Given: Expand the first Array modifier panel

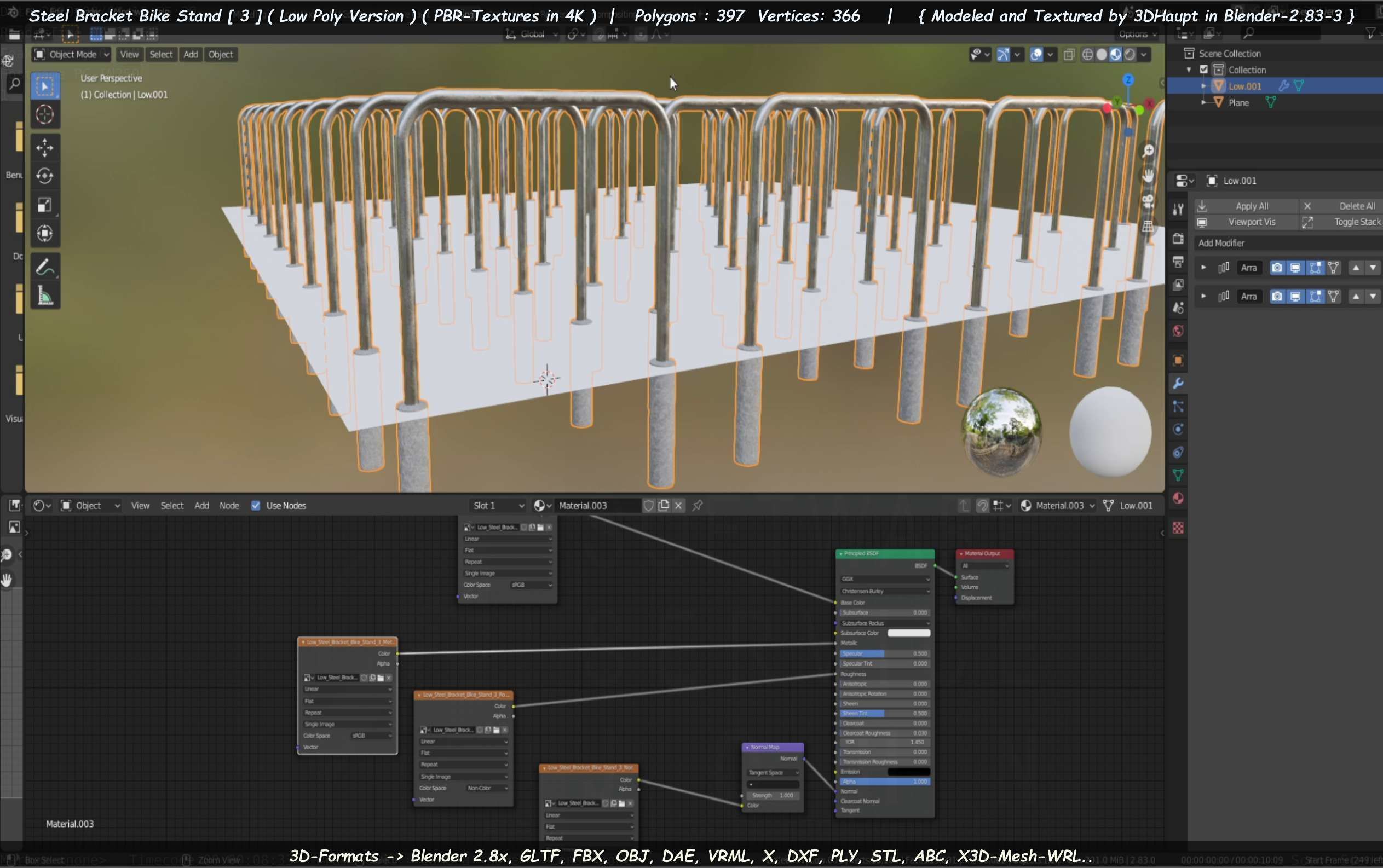Looking at the screenshot, I should [1203, 268].
